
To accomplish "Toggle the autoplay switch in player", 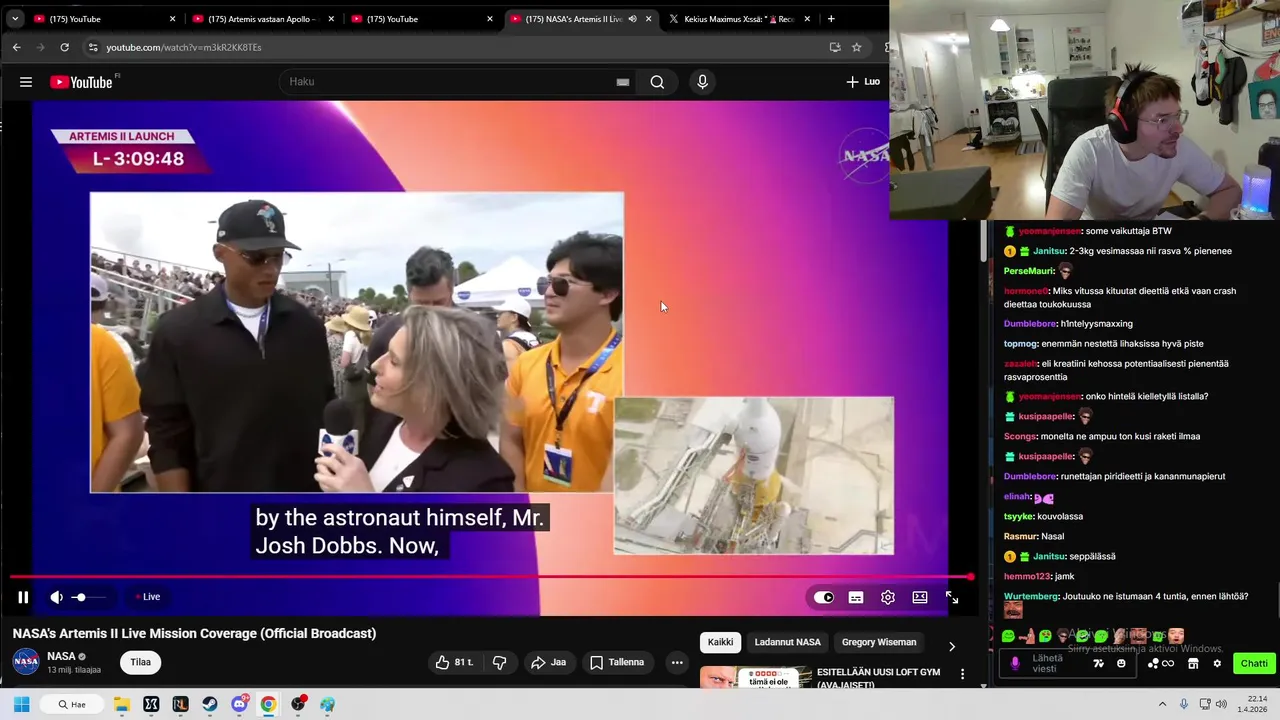I will 824,597.
